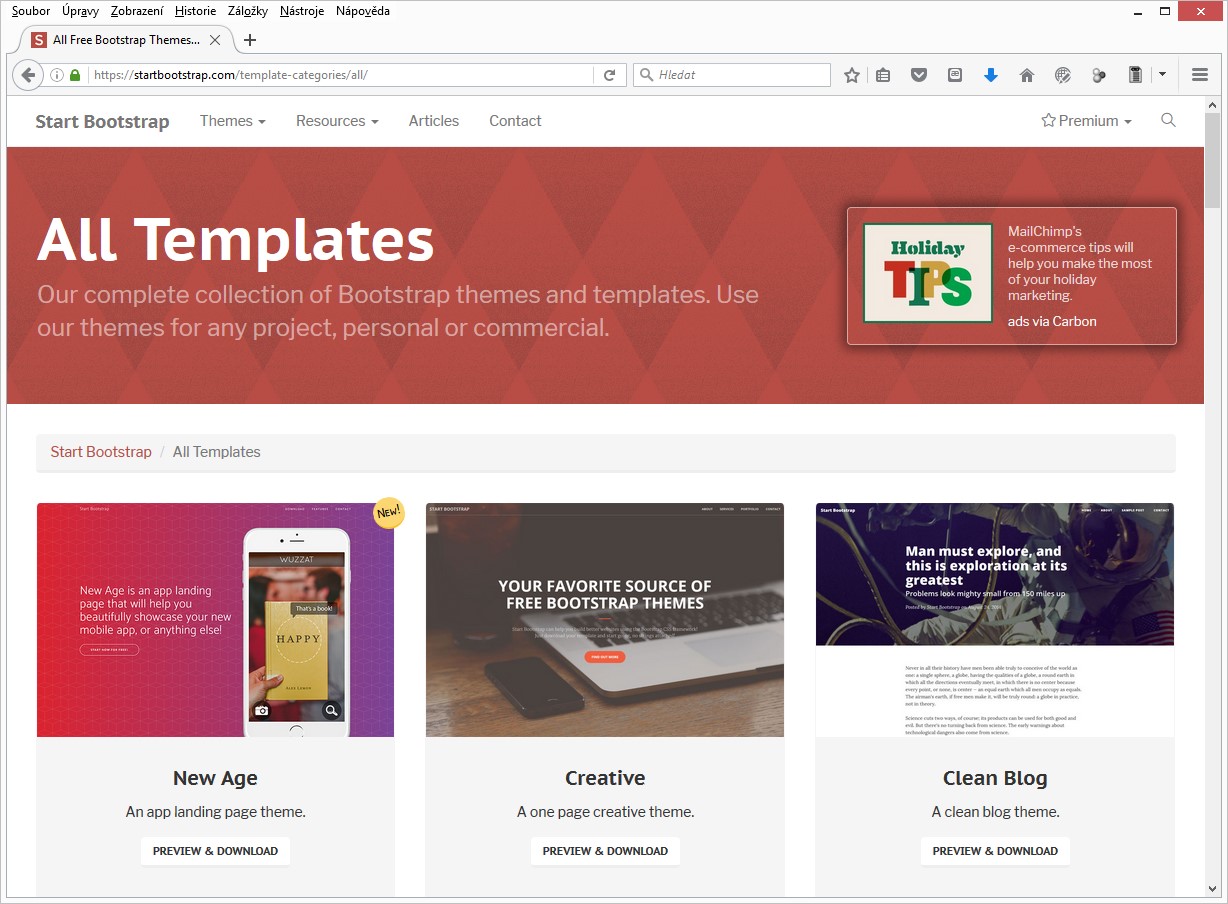This screenshot has width=1228, height=904.
Task: Click the 'A clean blog theme.' description
Action: coord(995,812)
